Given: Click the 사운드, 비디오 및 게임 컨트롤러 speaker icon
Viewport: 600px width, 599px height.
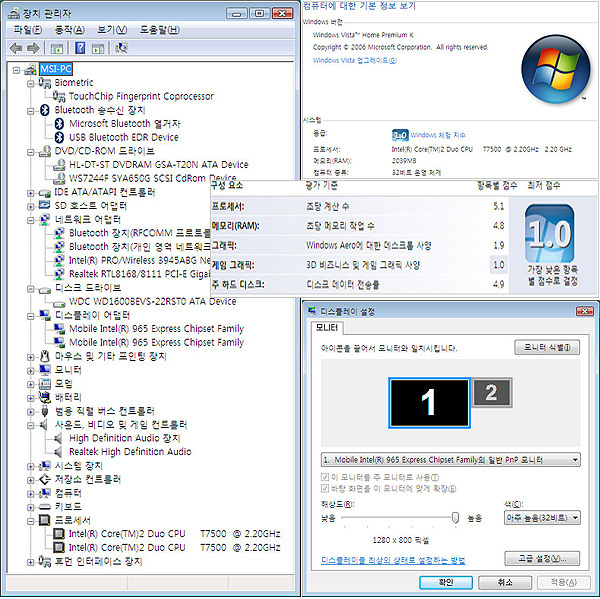Looking at the screenshot, I should click(x=44, y=425).
